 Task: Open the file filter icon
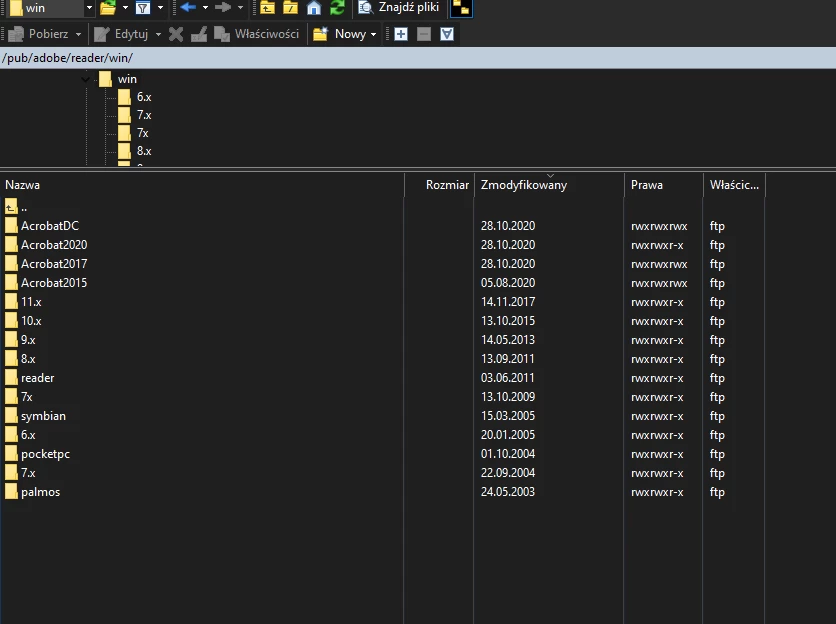tap(143, 7)
